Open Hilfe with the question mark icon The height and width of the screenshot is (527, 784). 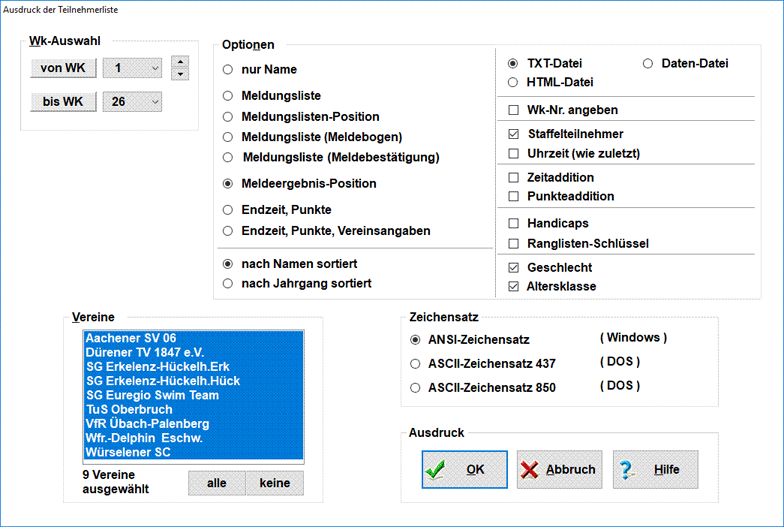pyautogui.click(x=655, y=469)
